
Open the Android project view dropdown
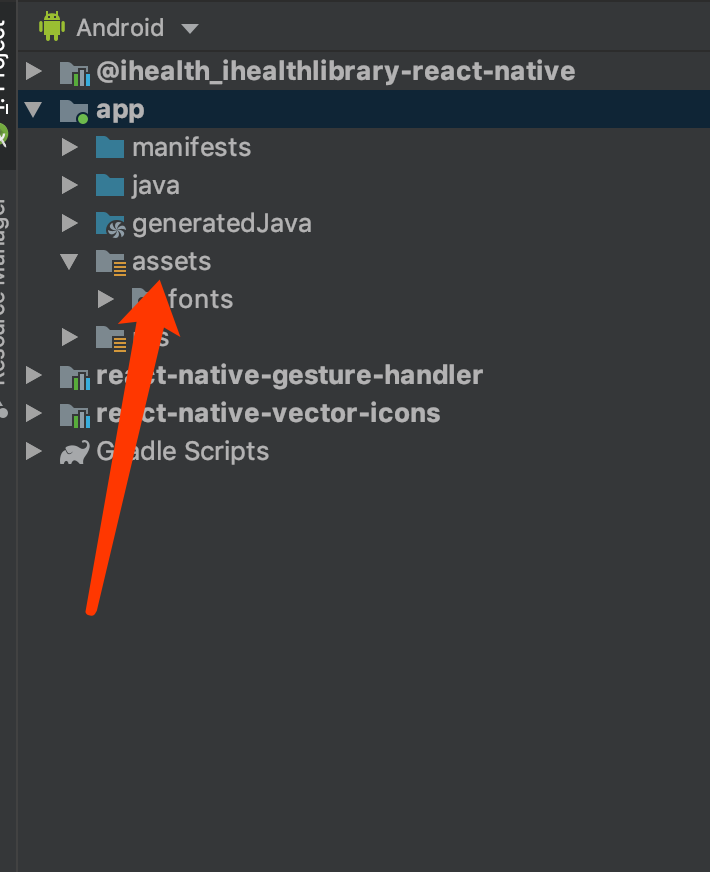[190, 28]
